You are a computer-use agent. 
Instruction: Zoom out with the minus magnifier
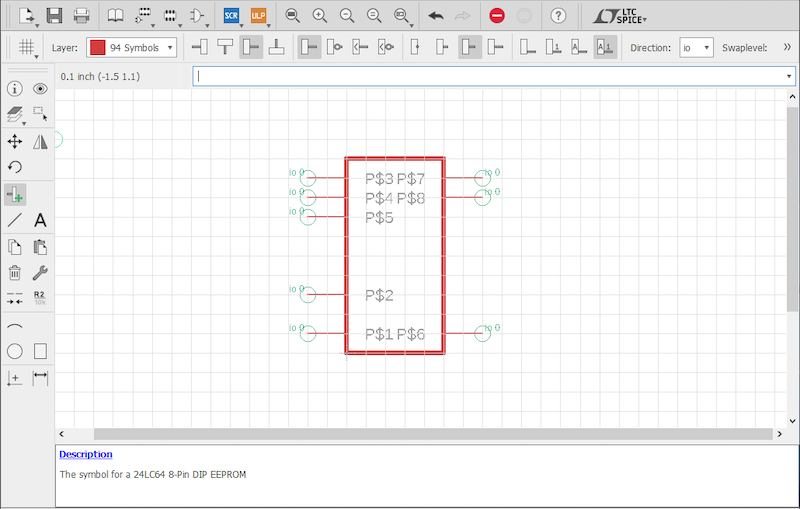click(347, 16)
